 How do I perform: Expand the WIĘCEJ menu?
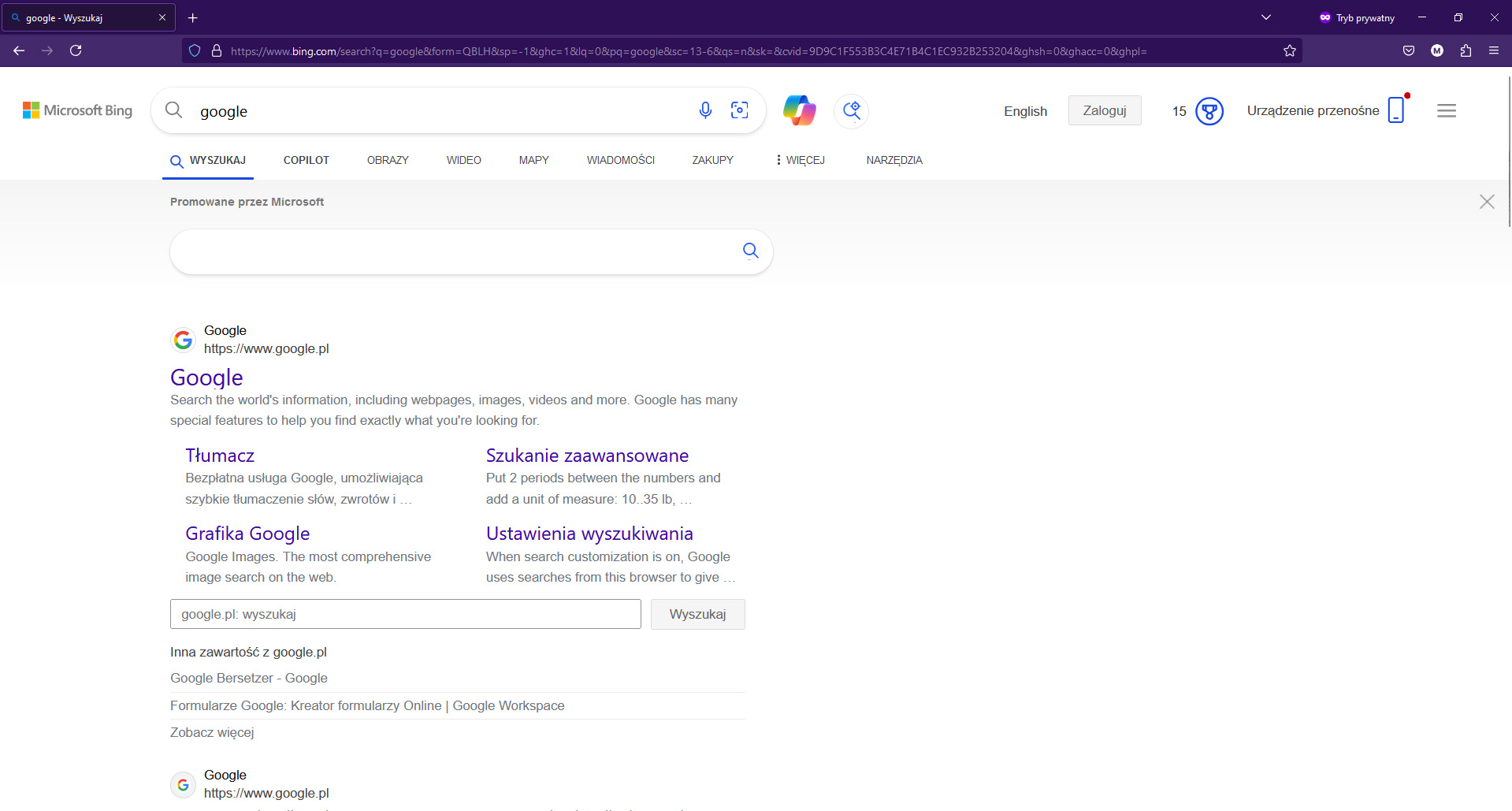click(x=800, y=160)
